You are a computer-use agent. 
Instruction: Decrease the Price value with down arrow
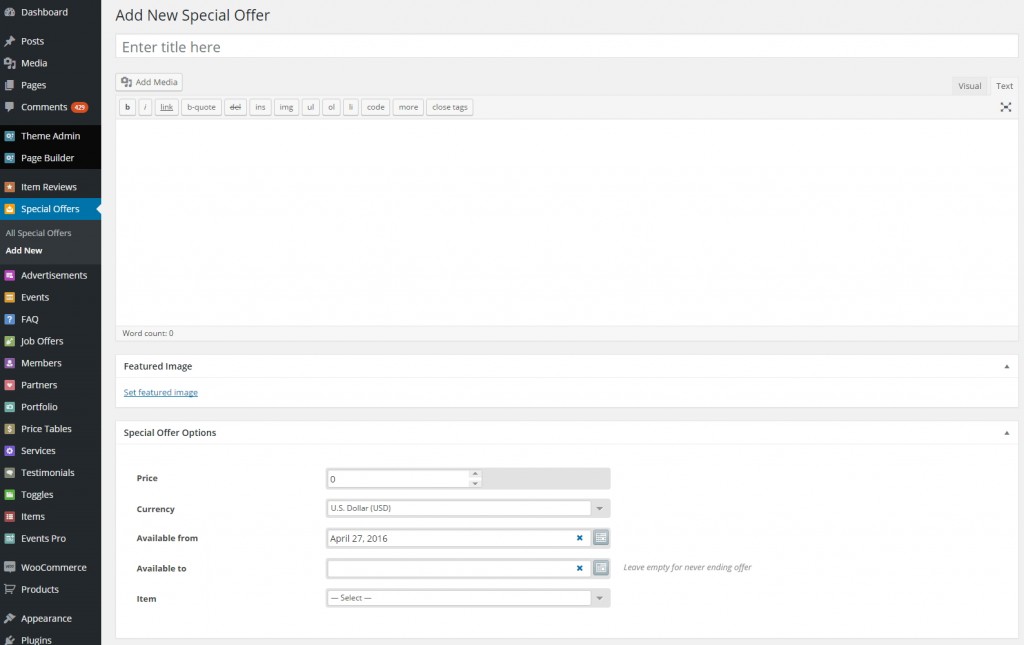pyautogui.click(x=475, y=483)
